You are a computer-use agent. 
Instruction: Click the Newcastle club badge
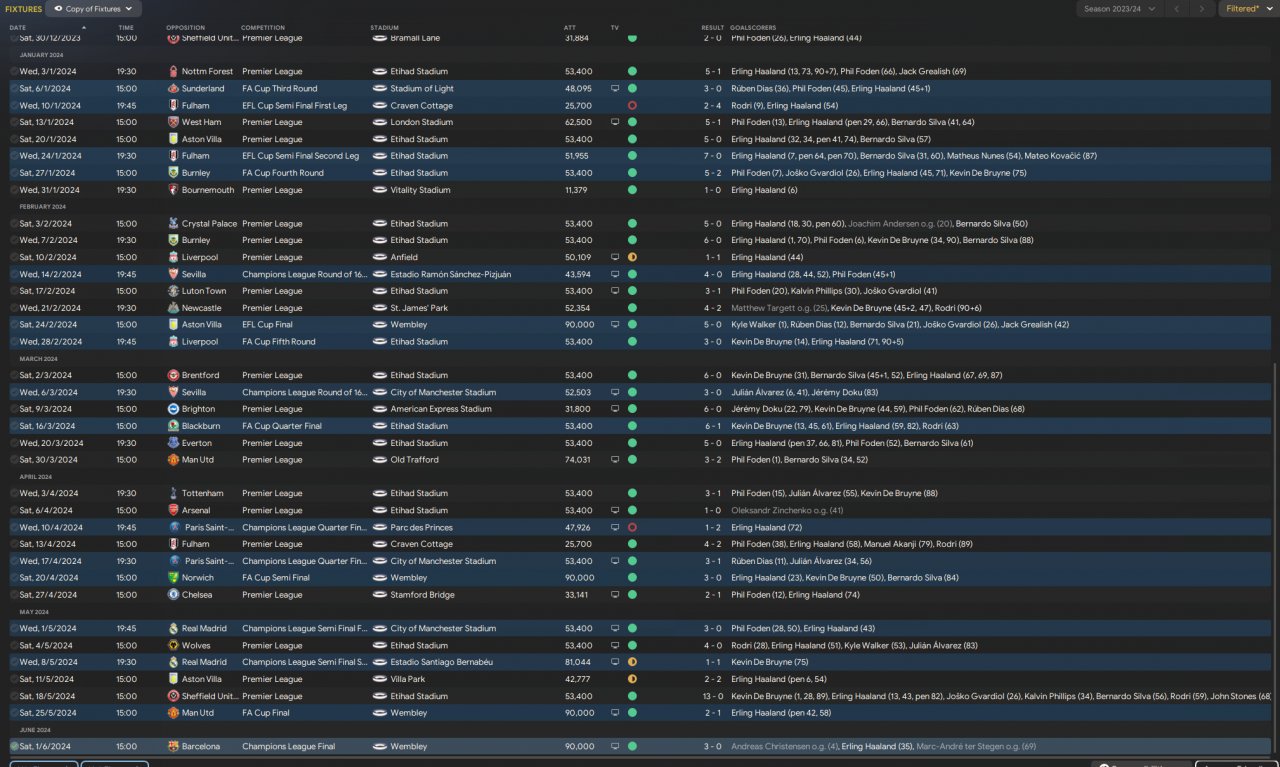(174, 308)
